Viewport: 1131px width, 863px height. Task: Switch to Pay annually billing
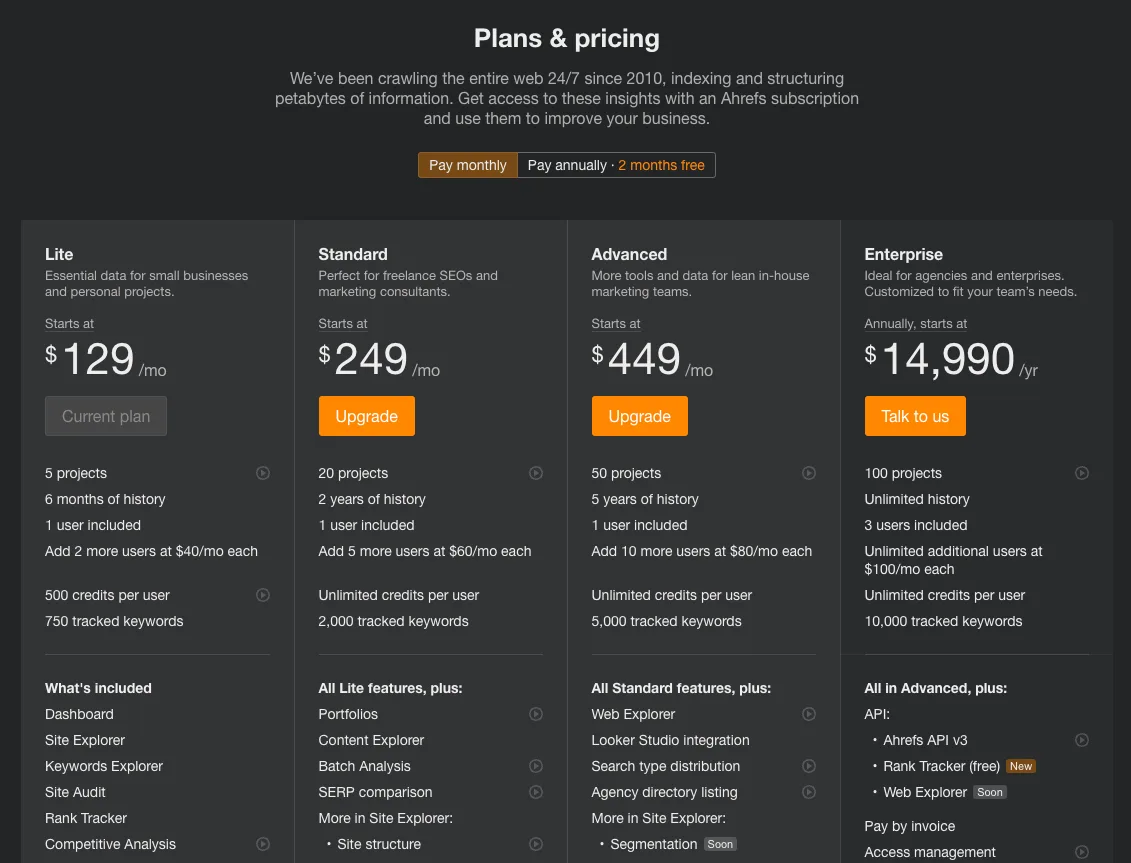pos(616,165)
